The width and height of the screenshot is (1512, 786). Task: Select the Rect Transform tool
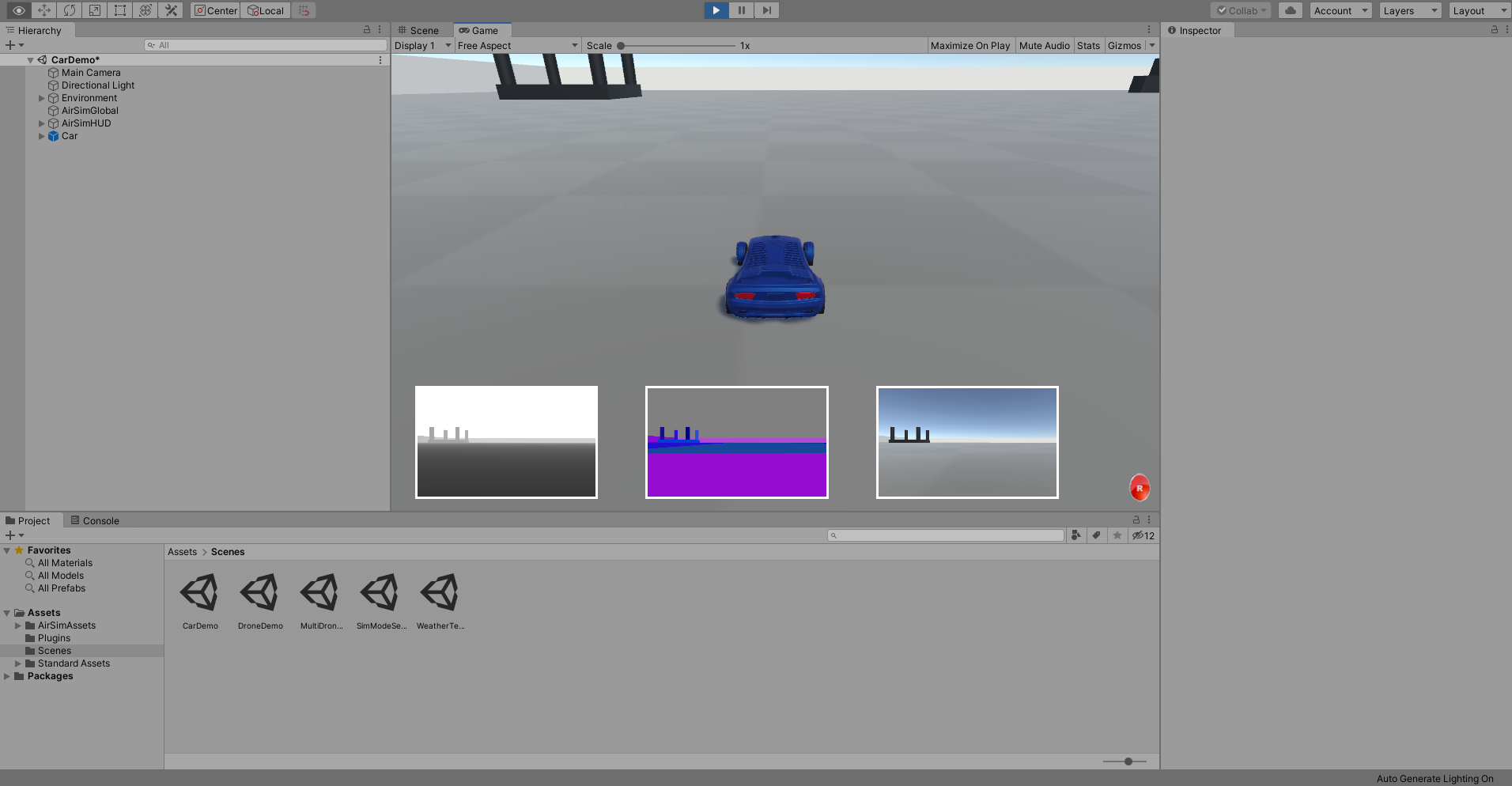coord(120,10)
